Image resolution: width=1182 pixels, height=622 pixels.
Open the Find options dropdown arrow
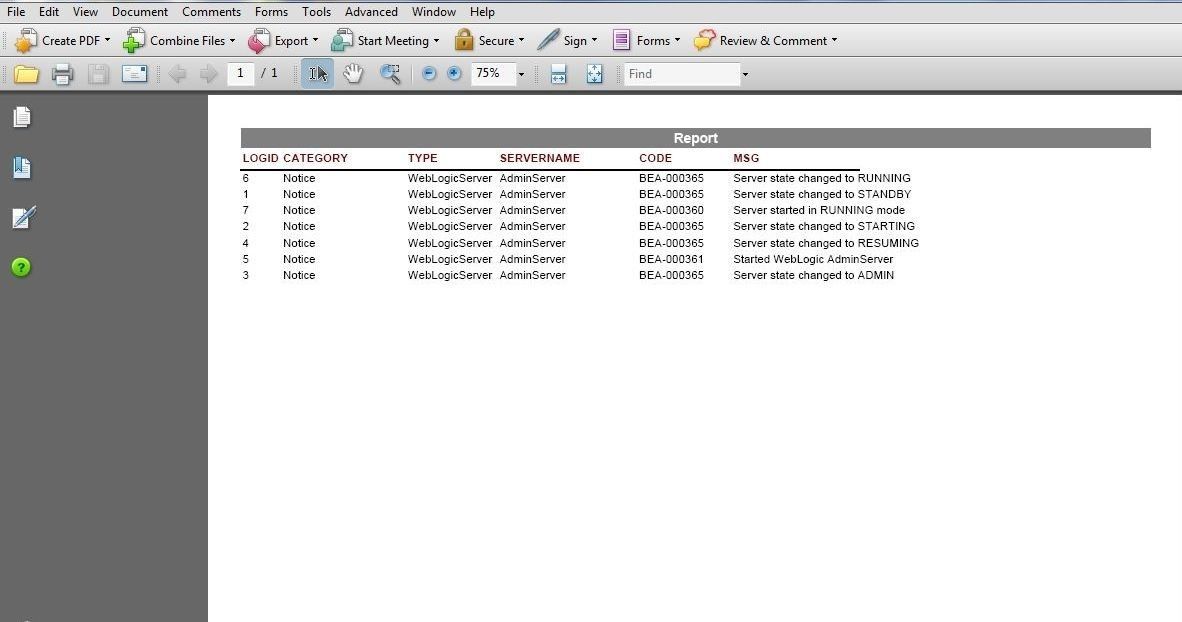[x=745, y=75]
